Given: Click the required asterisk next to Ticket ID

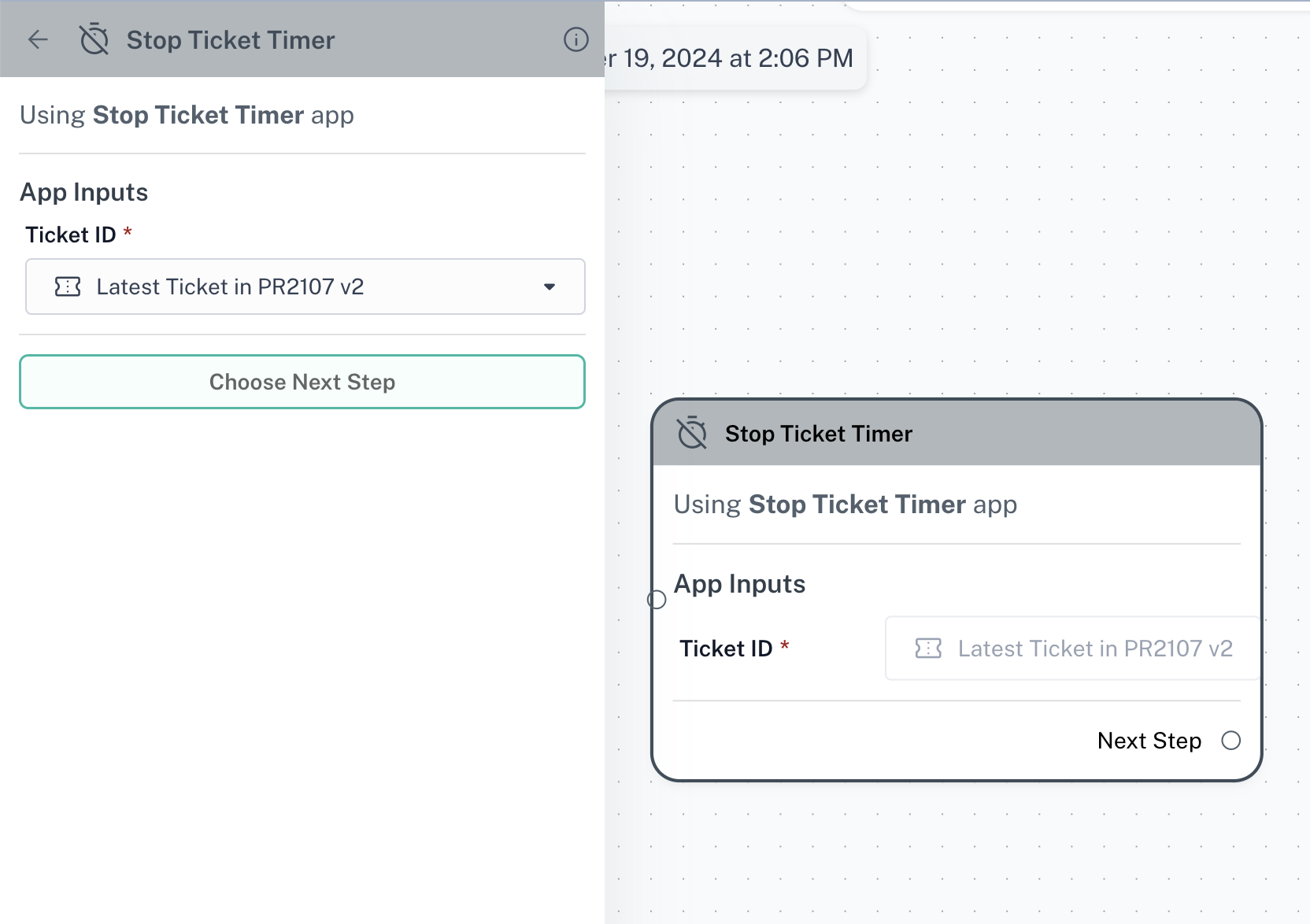Looking at the screenshot, I should point(128,231).
